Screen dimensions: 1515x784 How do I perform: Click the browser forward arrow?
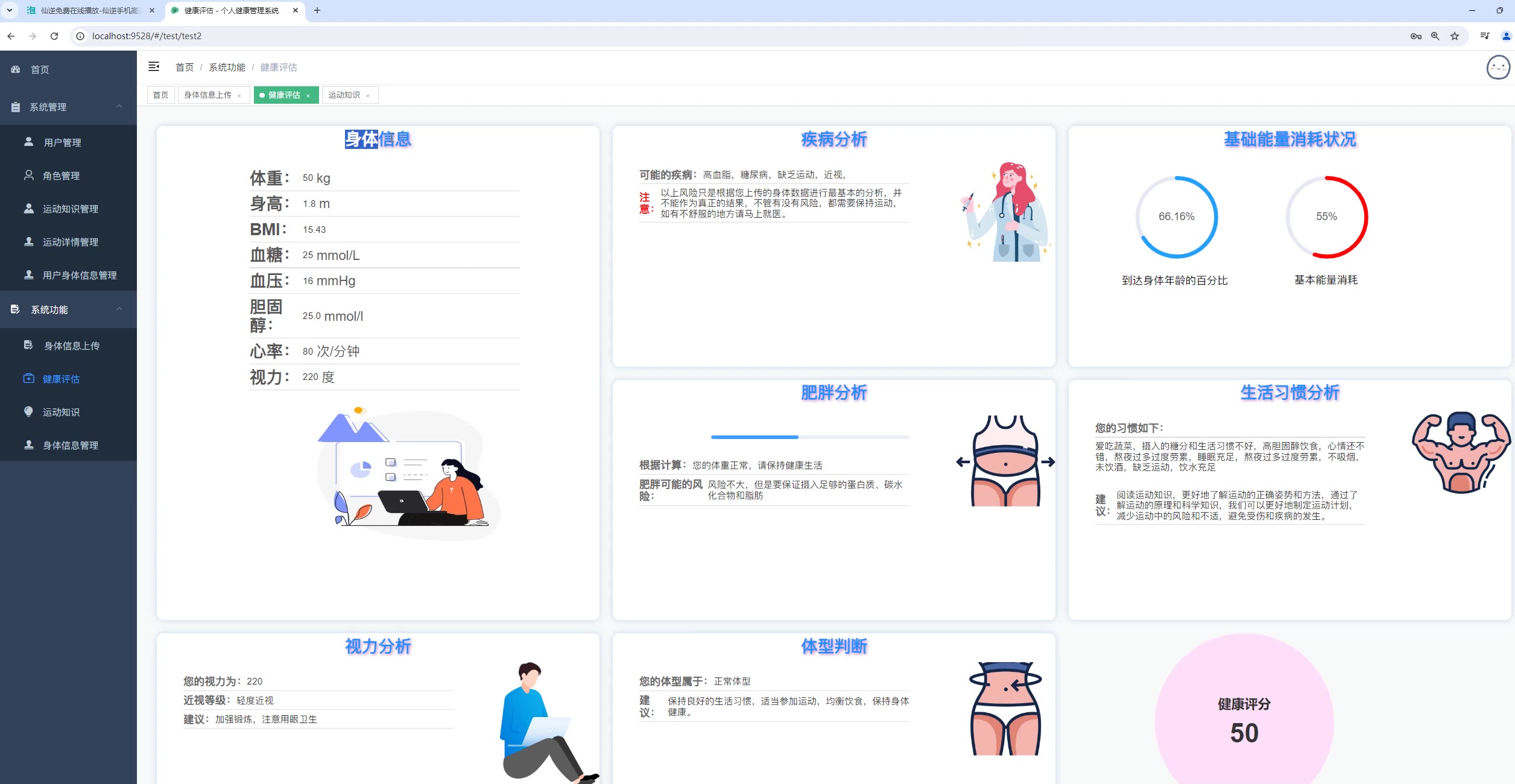(x=33, y=36)
